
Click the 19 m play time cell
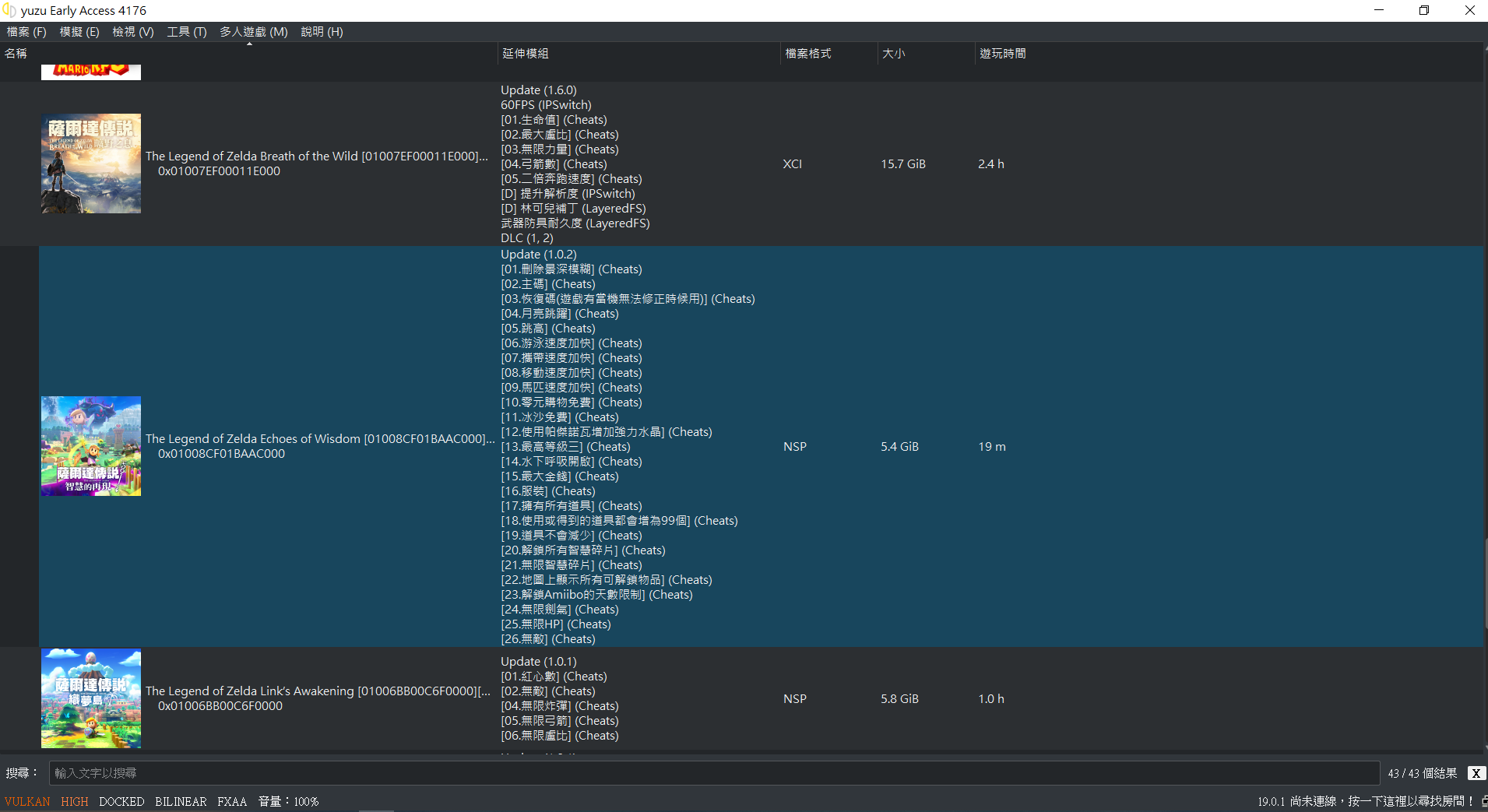pos(992,447)
